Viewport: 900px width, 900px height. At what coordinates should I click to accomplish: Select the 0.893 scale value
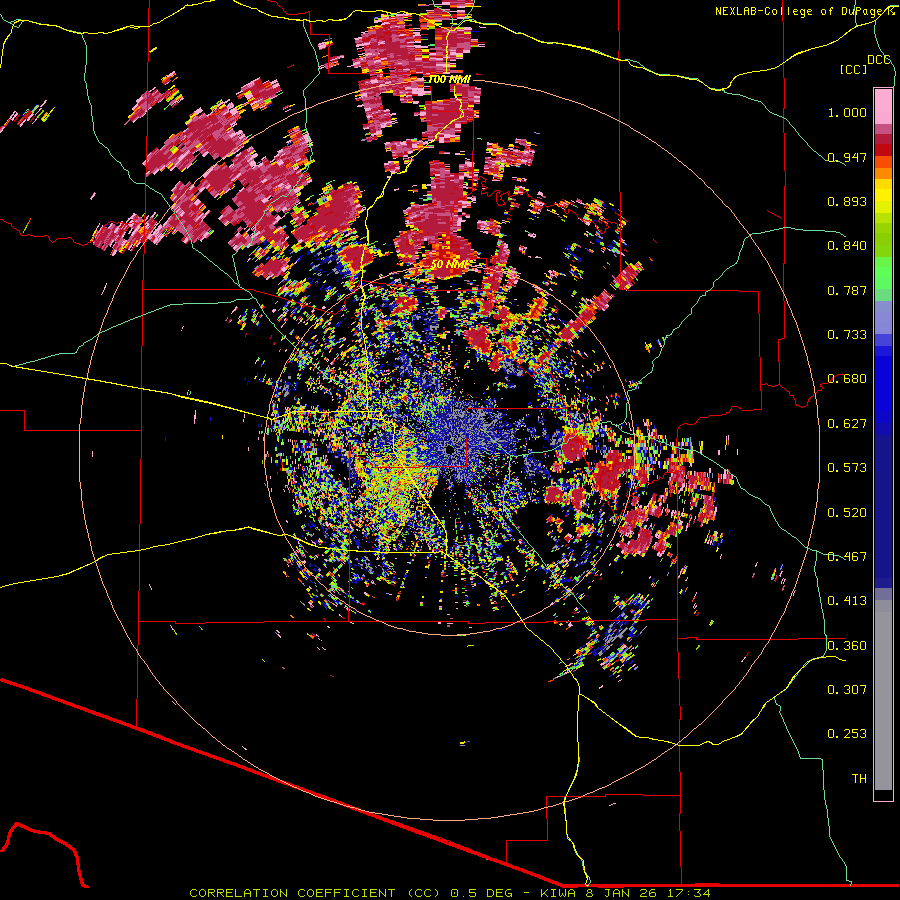pyautogui.click(x=847, y=201)
